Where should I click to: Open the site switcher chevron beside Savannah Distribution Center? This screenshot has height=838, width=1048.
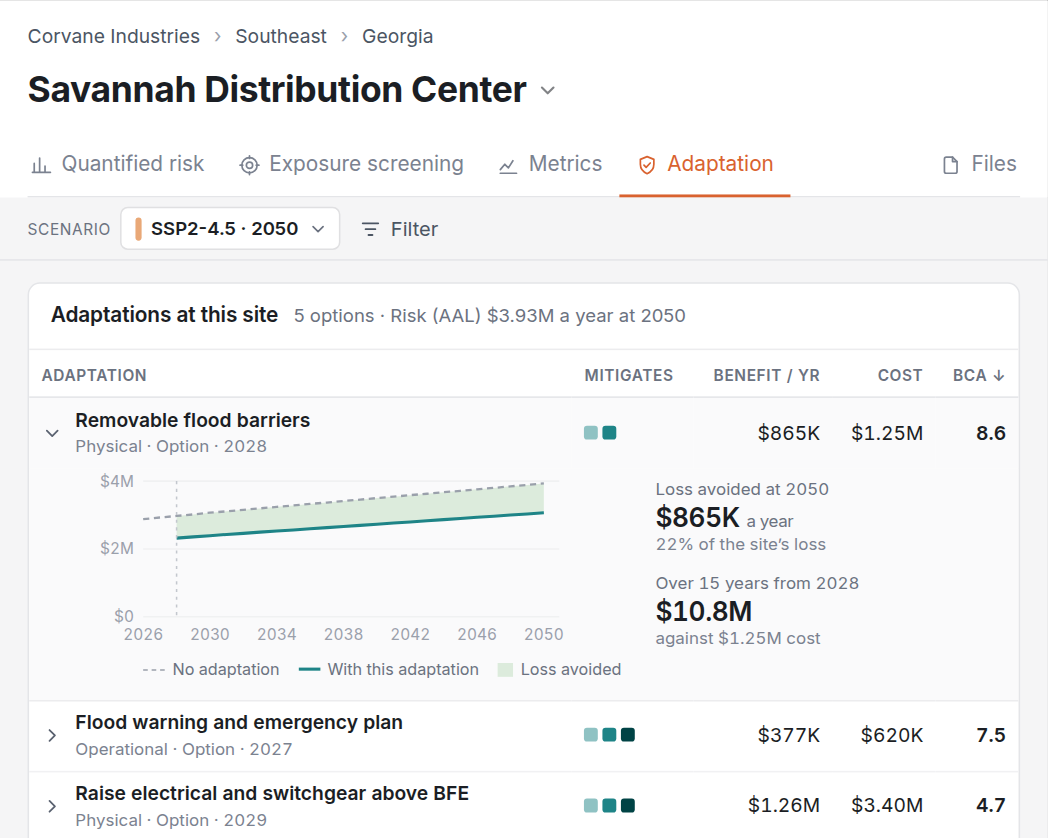(x=547, y=90)
